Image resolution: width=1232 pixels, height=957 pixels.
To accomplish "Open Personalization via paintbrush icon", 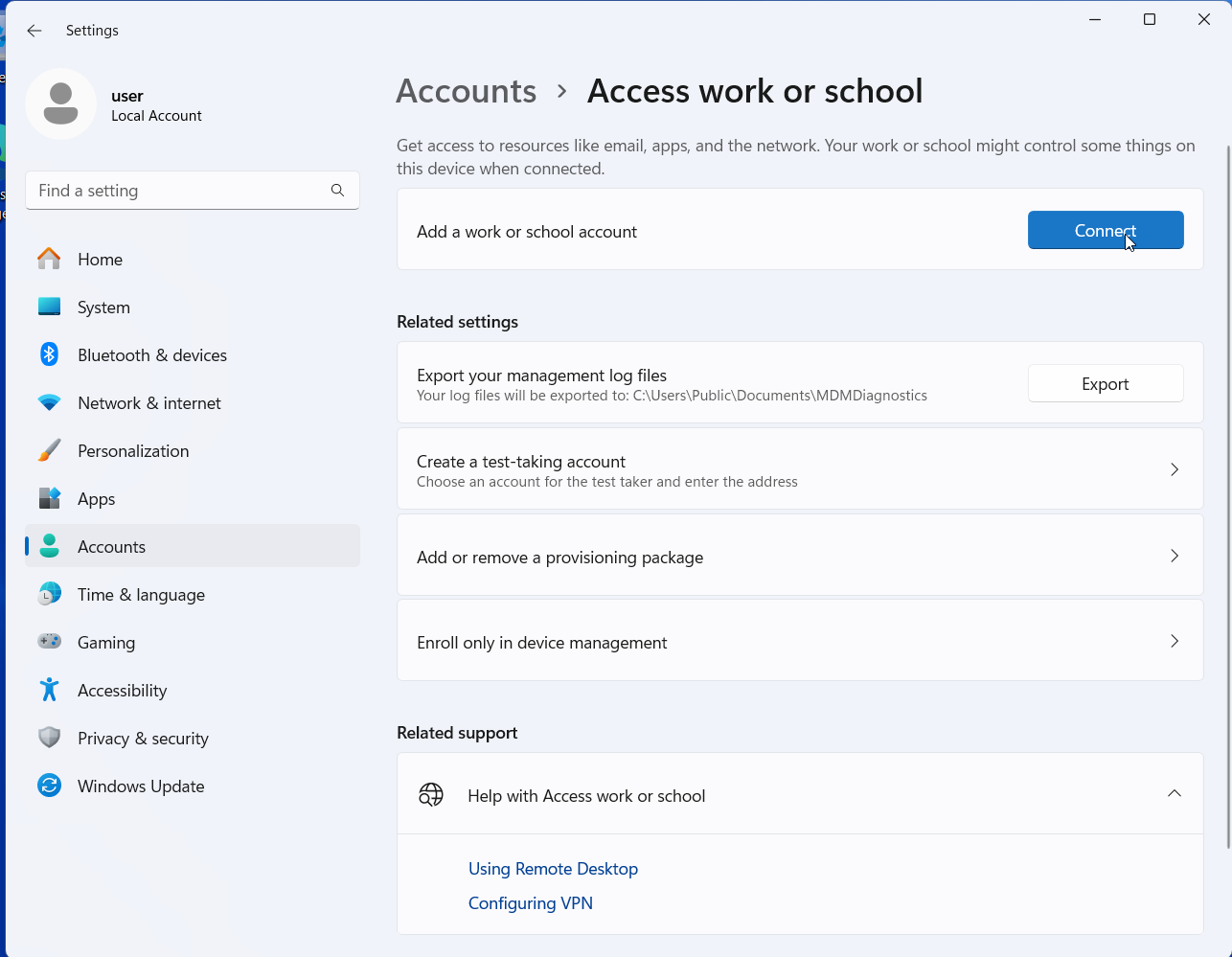I will click(49, 451).
